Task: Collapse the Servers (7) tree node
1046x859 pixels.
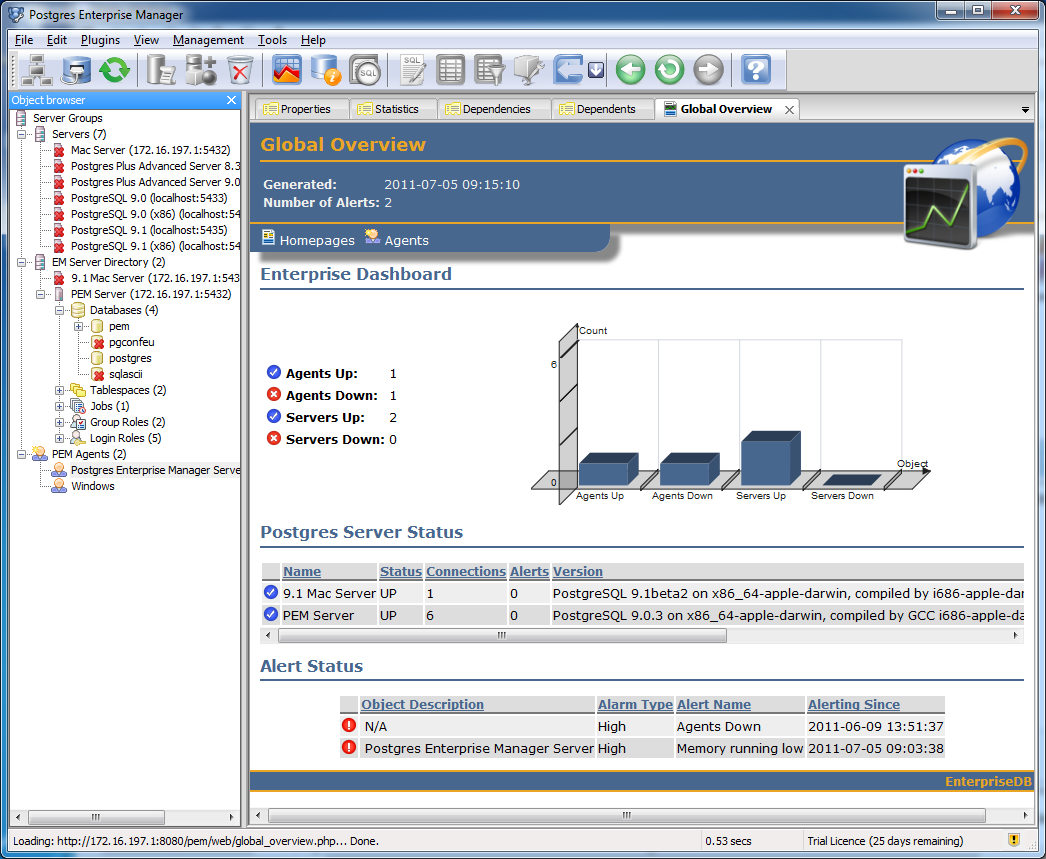Action: 21,134
